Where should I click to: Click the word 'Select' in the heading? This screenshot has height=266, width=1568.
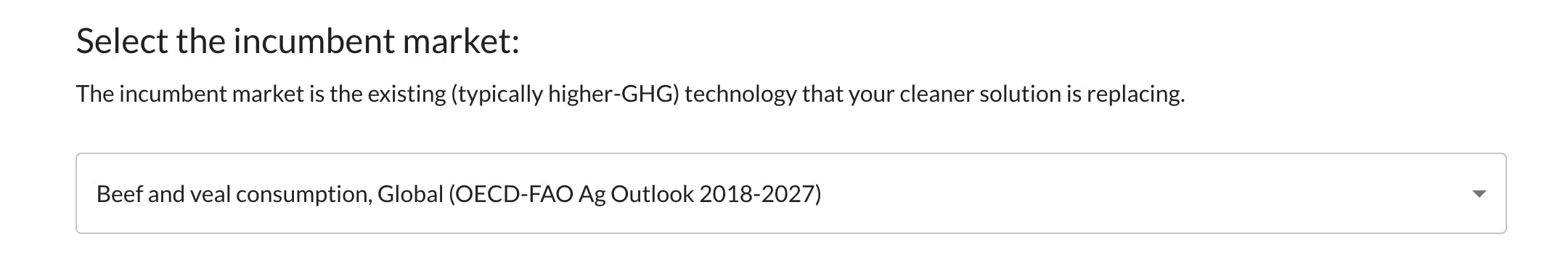(123, 41)
